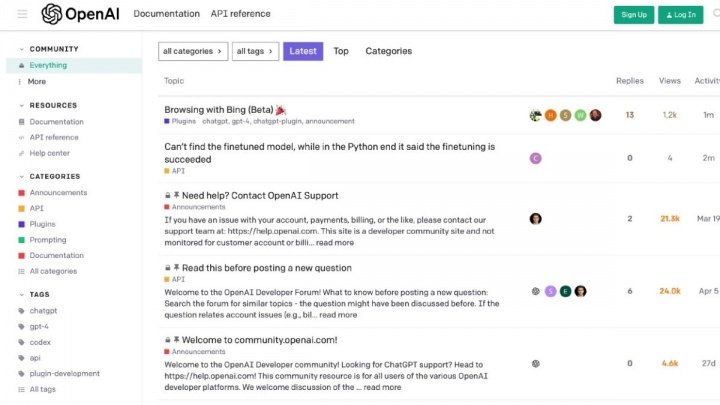Viewport: 720px width, 405px height.
Task: Click the announcement tag under Browsing topic
Action: point(330,122)
